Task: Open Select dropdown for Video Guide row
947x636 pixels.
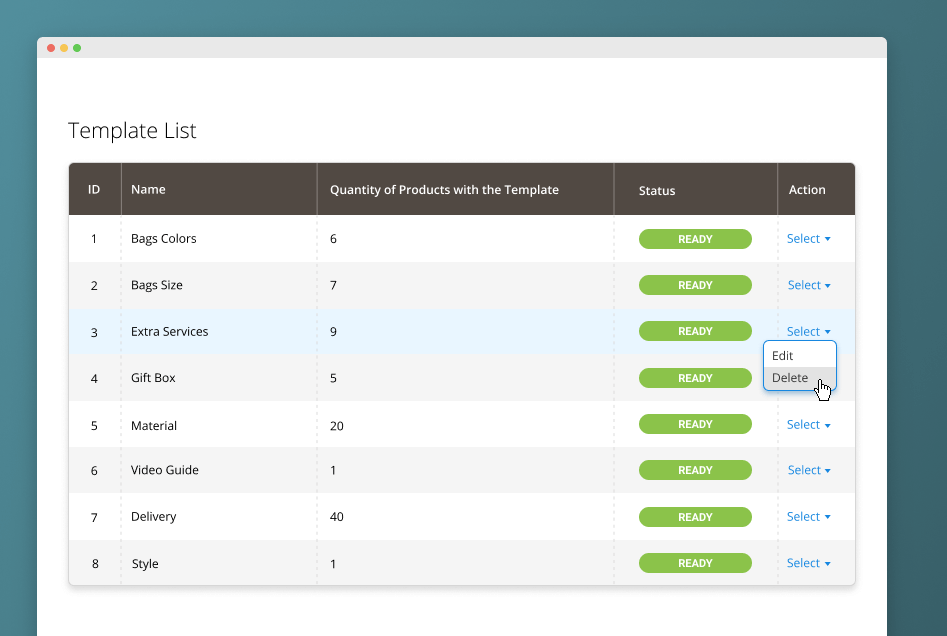Action: [808, 471]
